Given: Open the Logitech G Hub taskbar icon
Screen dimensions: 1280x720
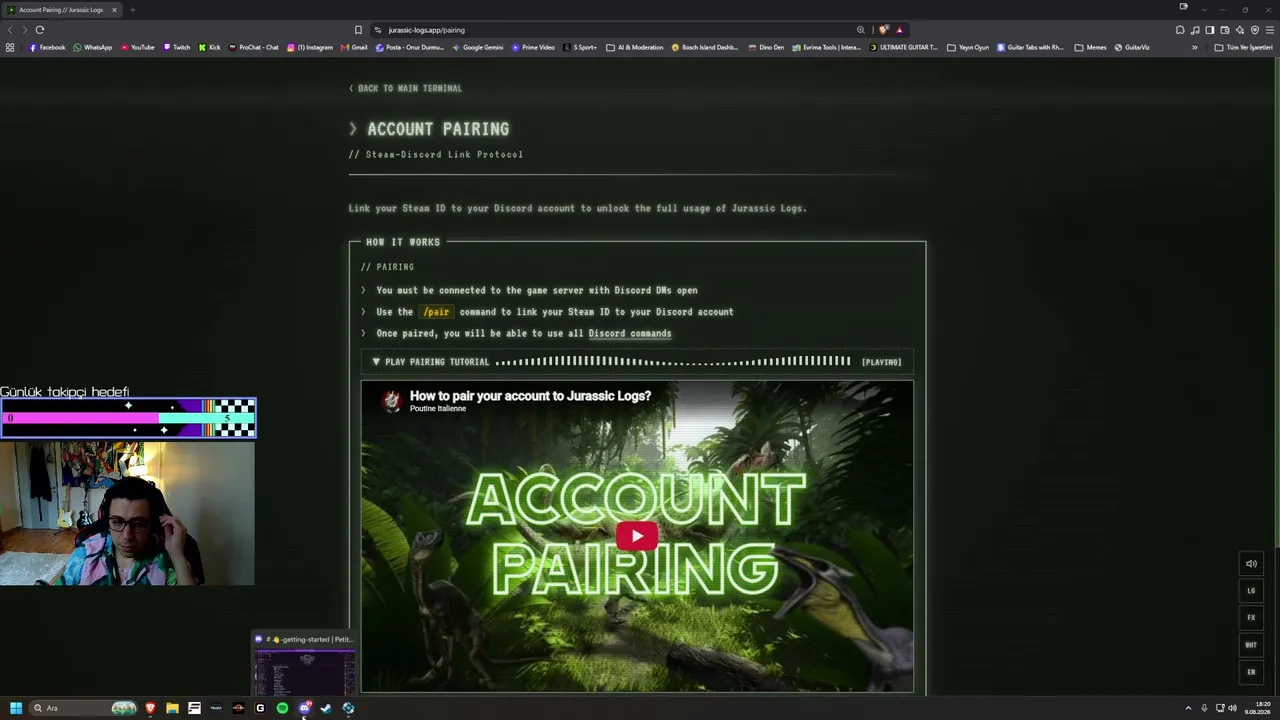Looking at the screenshot, I should 260,708.
